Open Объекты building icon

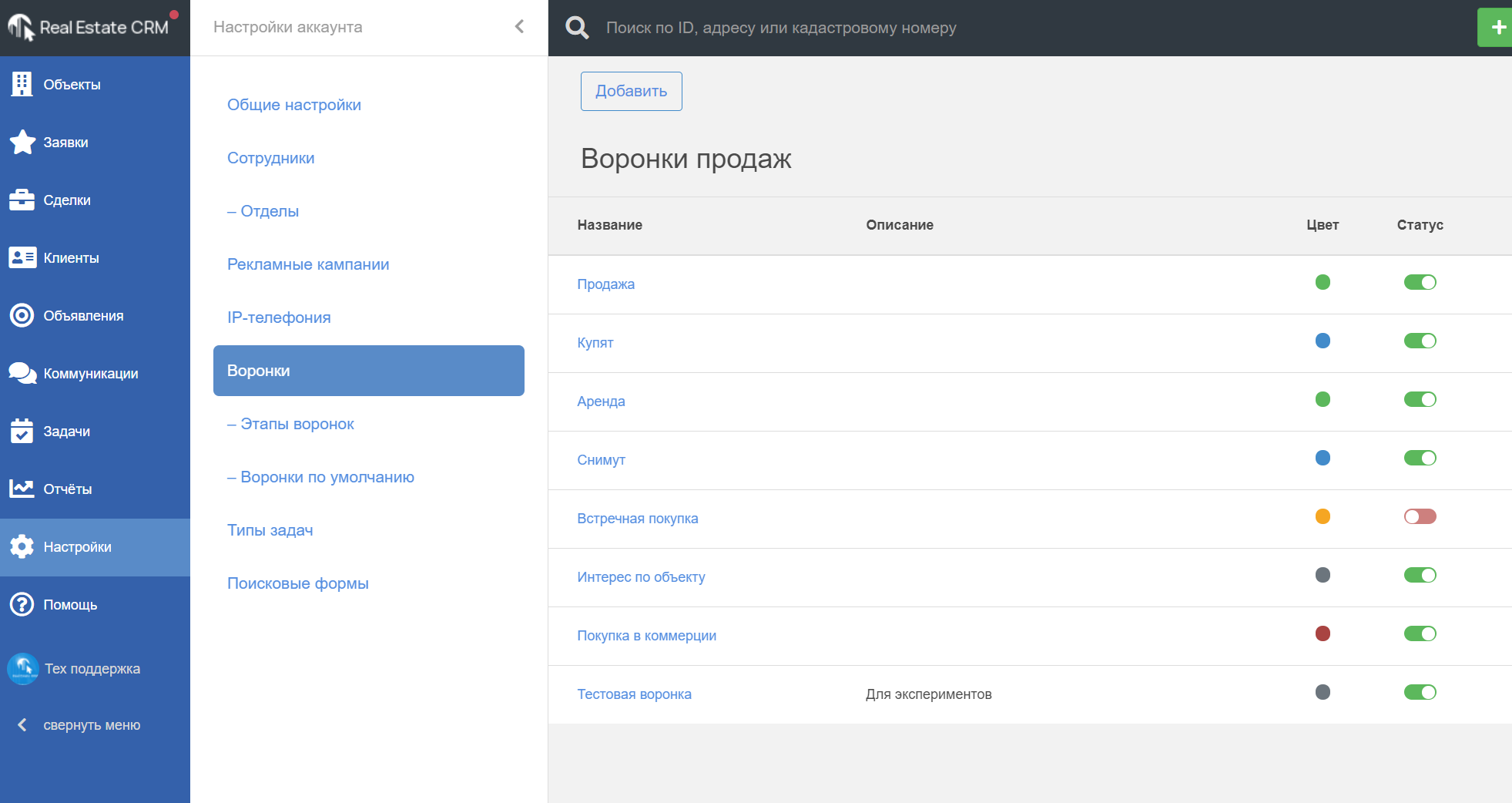click(x=22, y=84)
